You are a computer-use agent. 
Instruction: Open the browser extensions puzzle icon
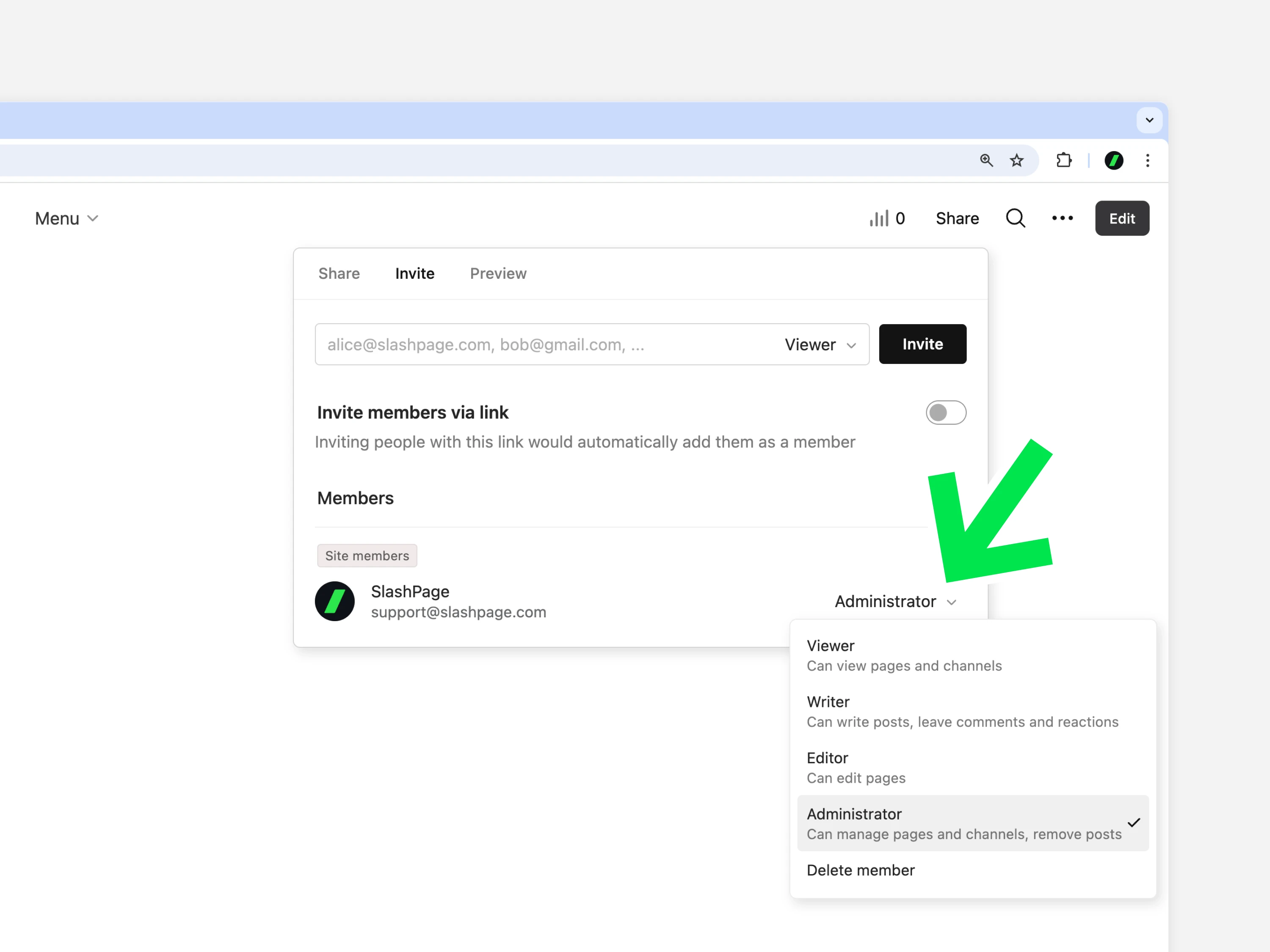click(x=1064, y=160)
